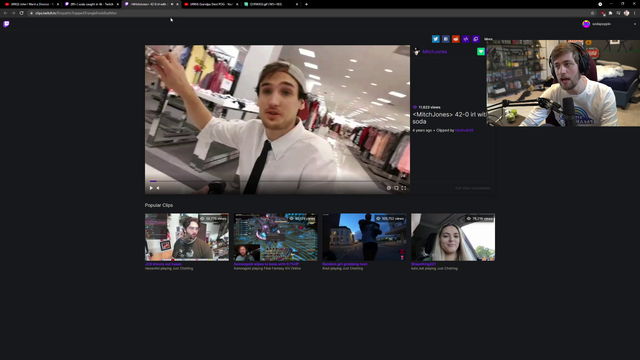640x360 pixels.
Task: Click the 'ShaunKing221' clip title link
Action: [x=423, y=264]
